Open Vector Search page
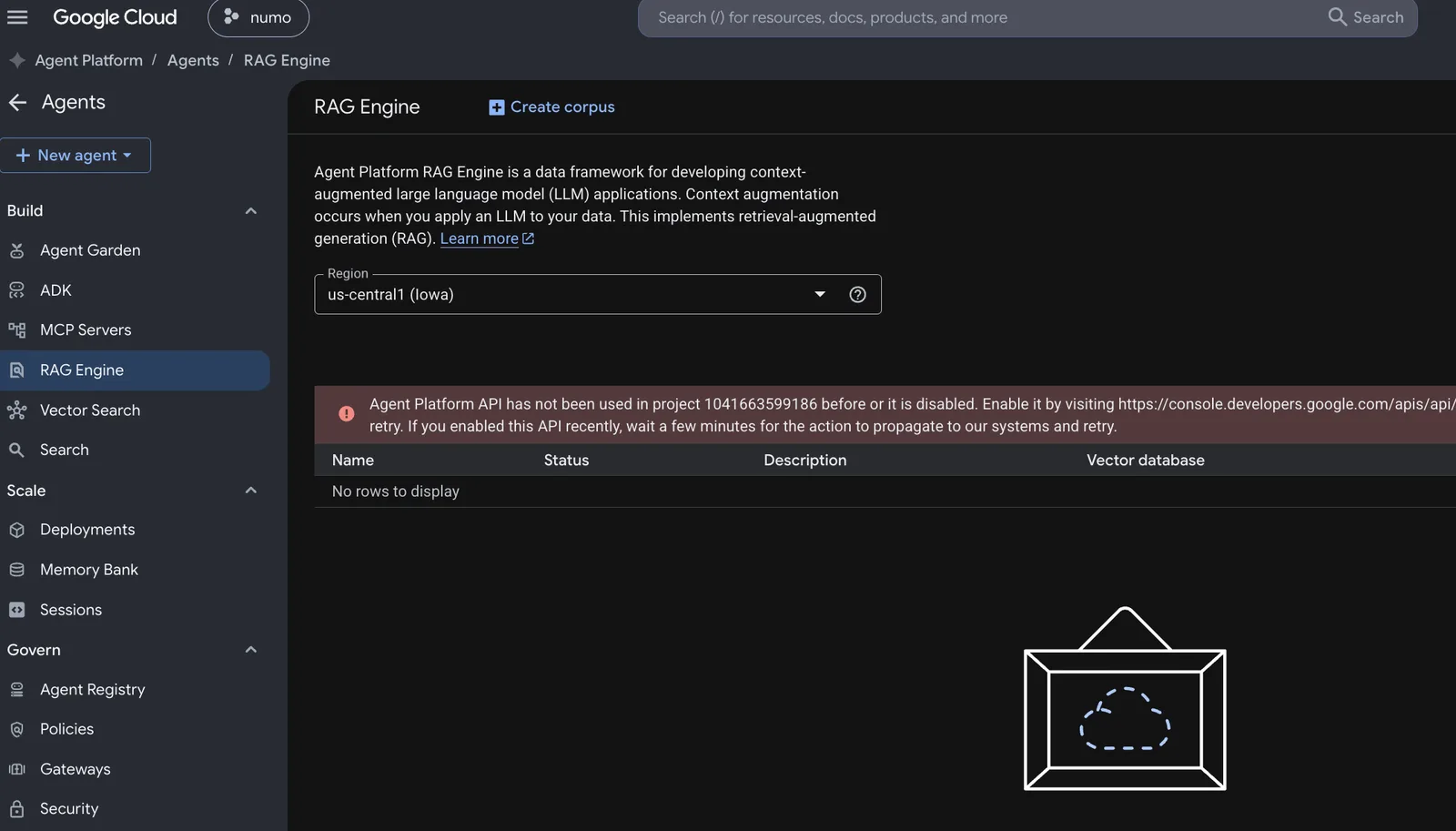This screenshot has width=1456, height=831. point(90,410)
